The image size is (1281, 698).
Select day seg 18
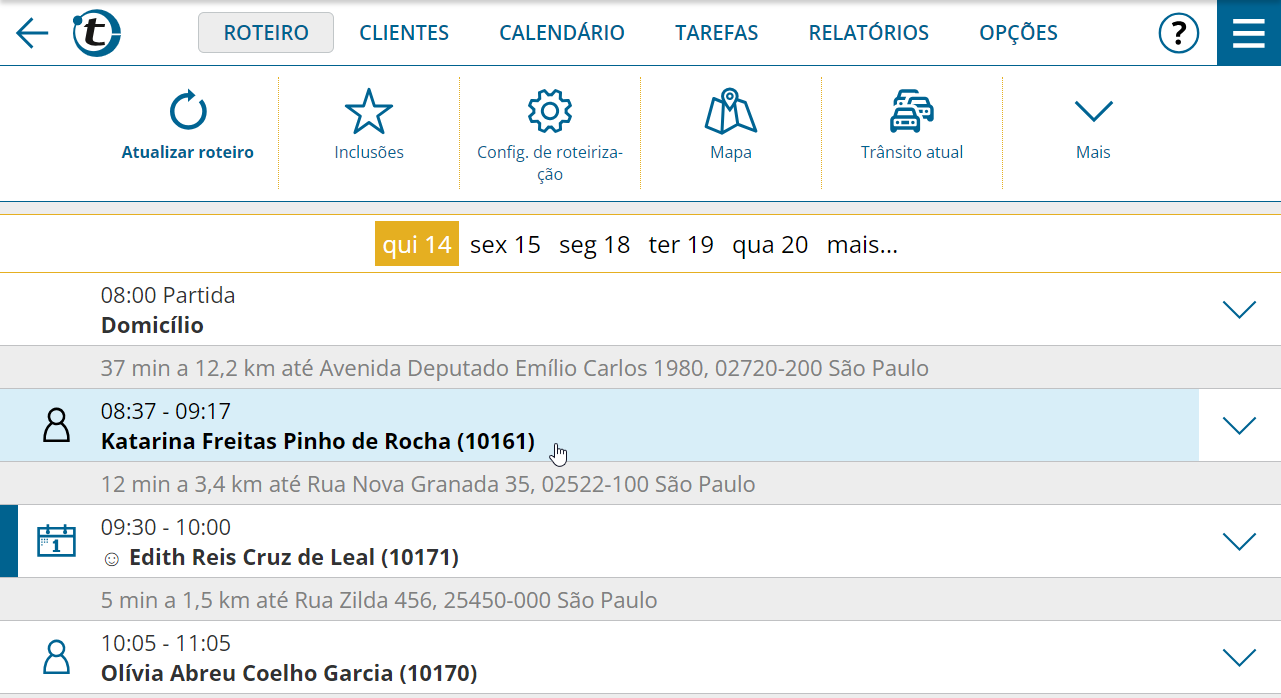[x=595, y=244]
